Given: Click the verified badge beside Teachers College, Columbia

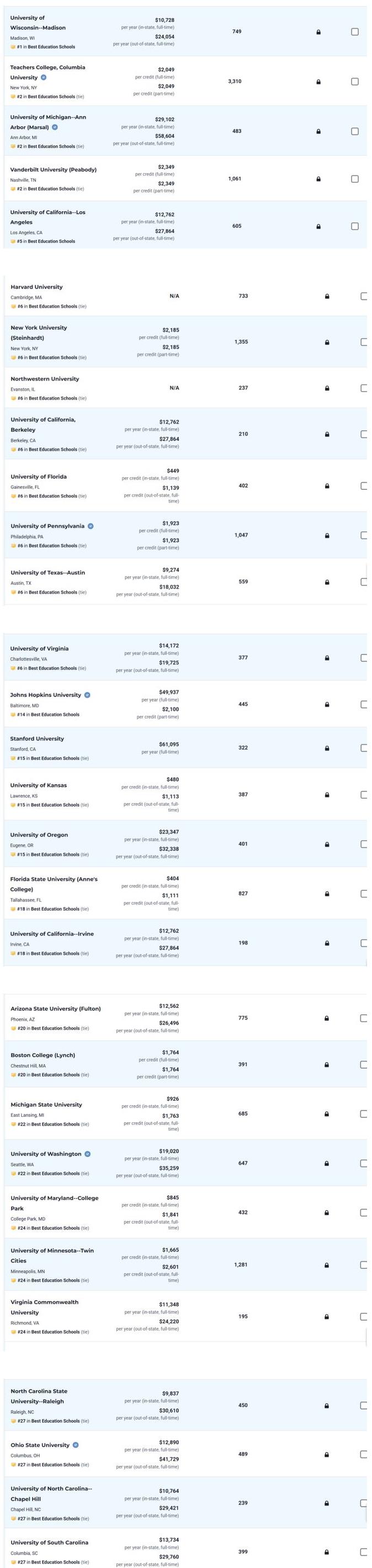Looking at the screenshot, I should coord(44,77).
